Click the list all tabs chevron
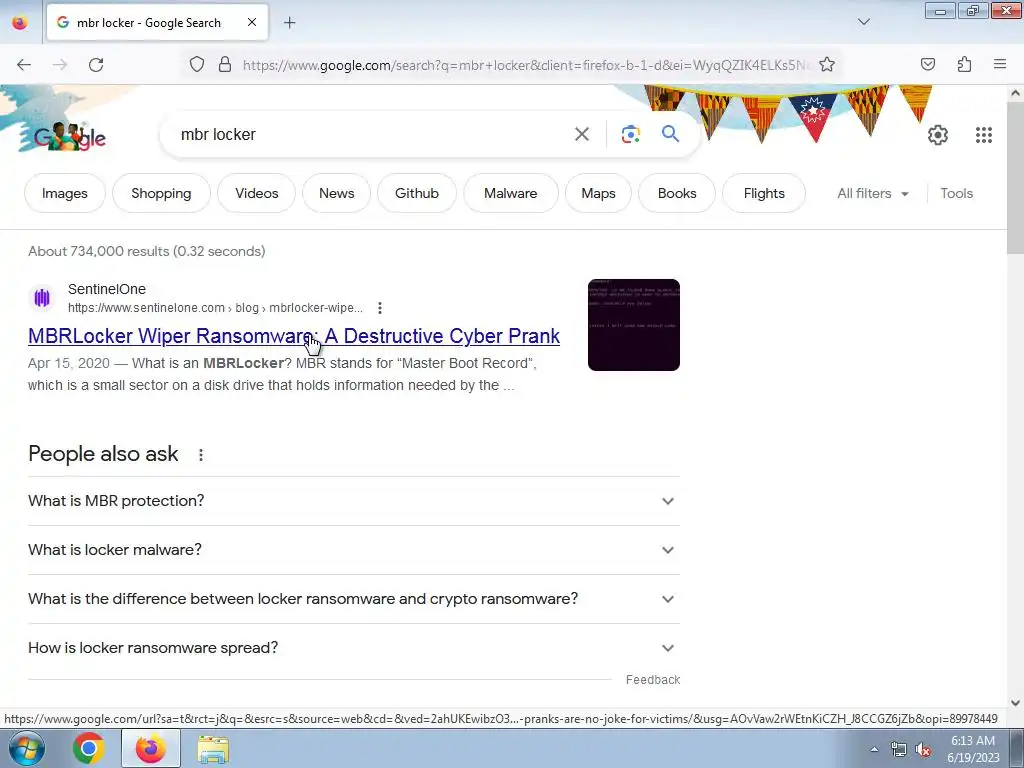1024x768 pixels. point(864,22)
